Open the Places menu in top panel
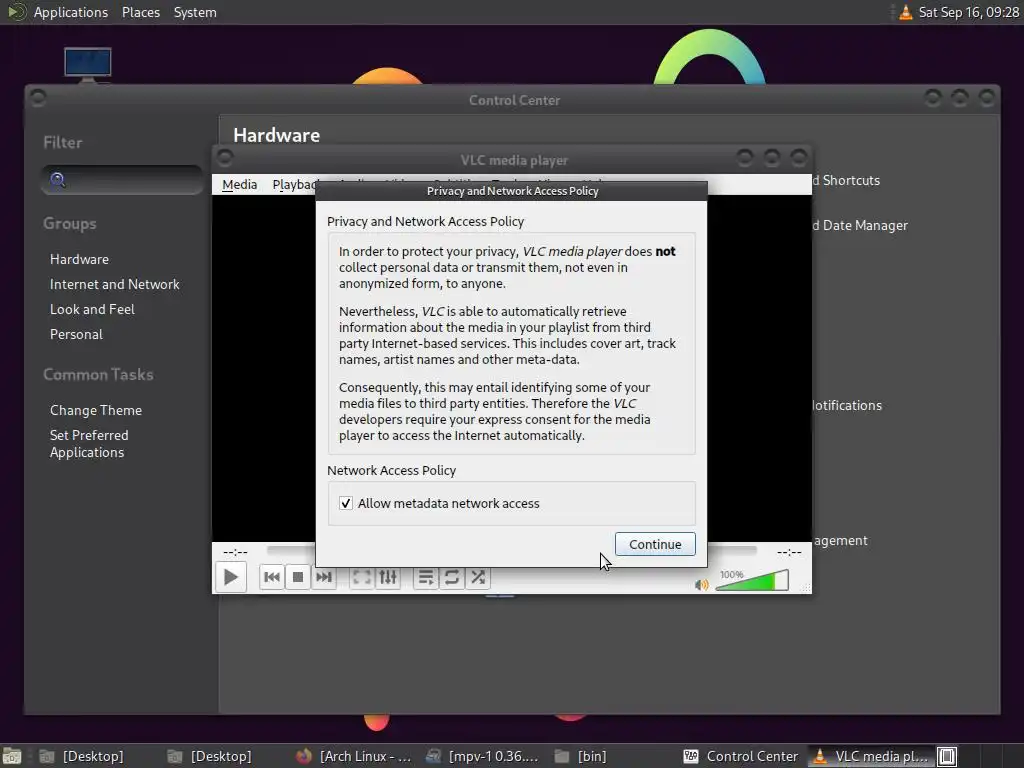 (141, 12)
